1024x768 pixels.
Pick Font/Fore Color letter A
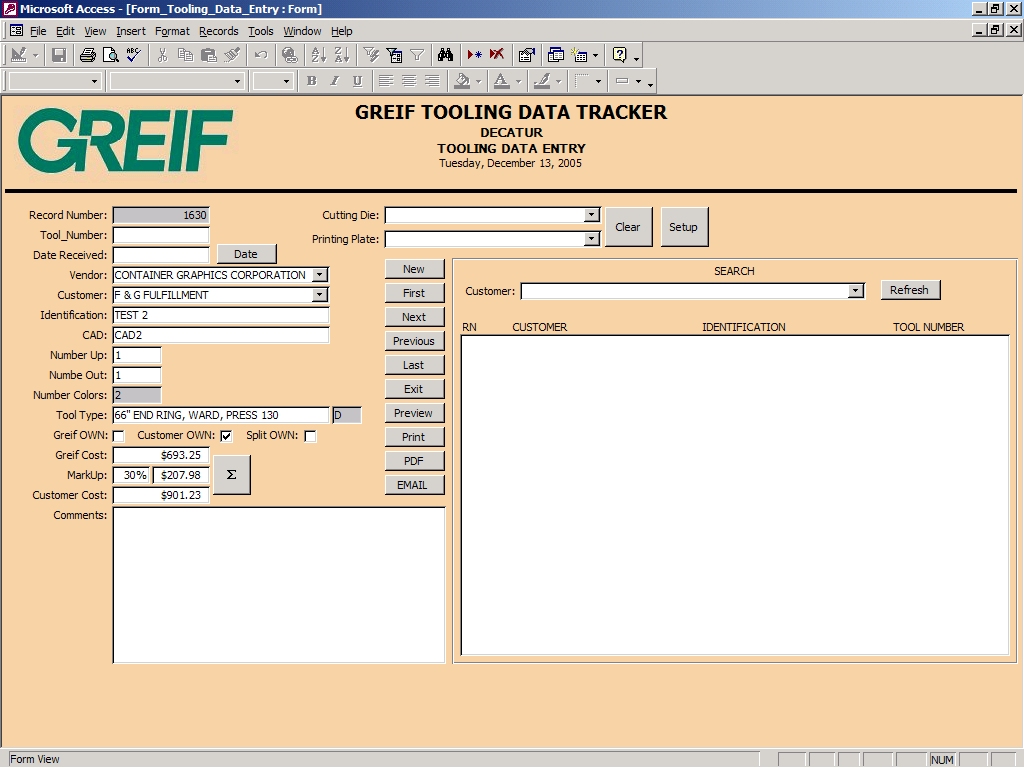(x=501, y=81)
